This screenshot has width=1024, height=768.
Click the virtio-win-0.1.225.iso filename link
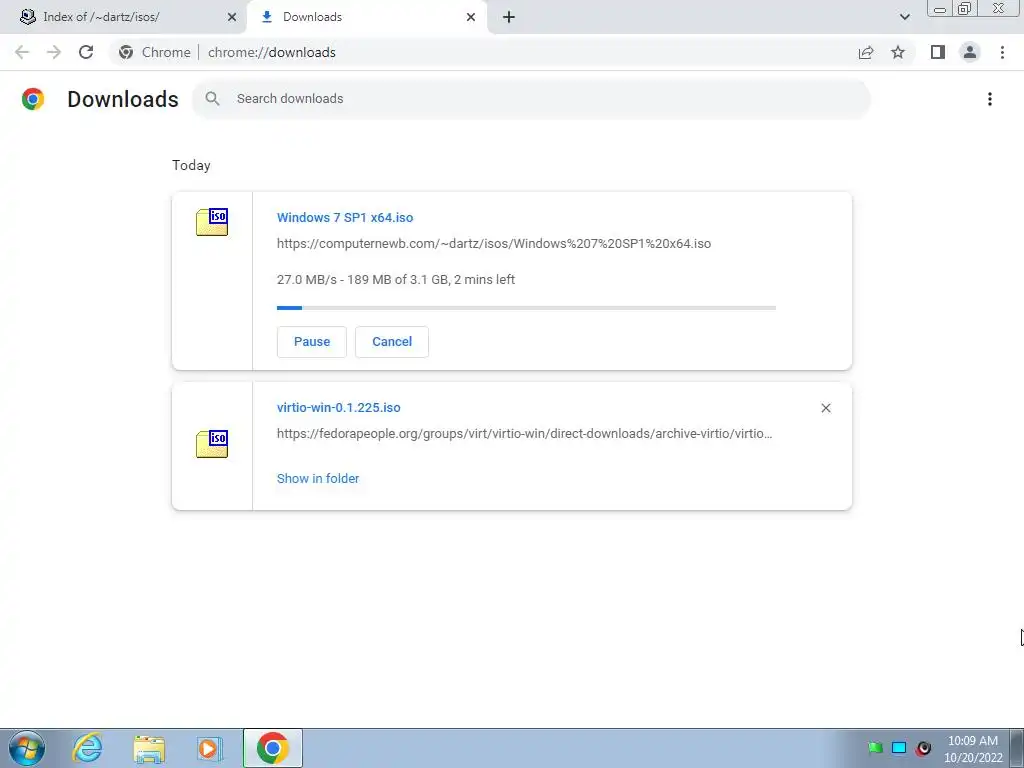pyautogui.click(x=338, y=408)
